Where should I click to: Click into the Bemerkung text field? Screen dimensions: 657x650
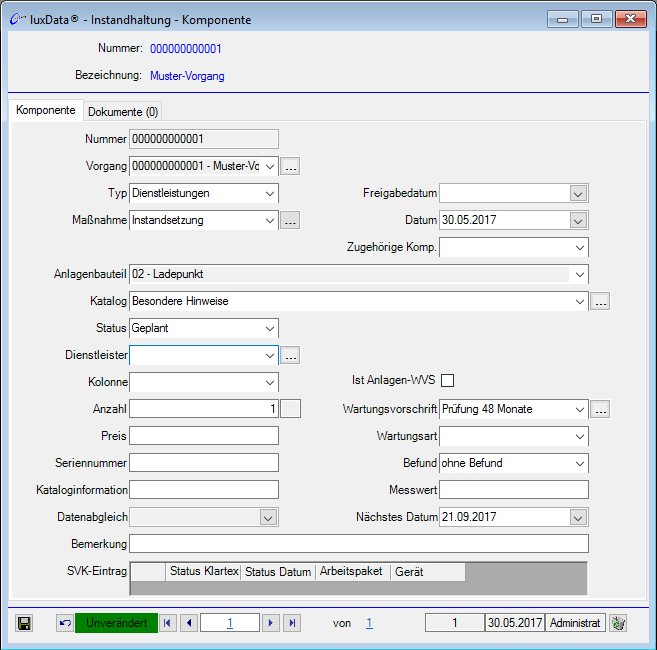pyautogui.click(x=359, y=544)
